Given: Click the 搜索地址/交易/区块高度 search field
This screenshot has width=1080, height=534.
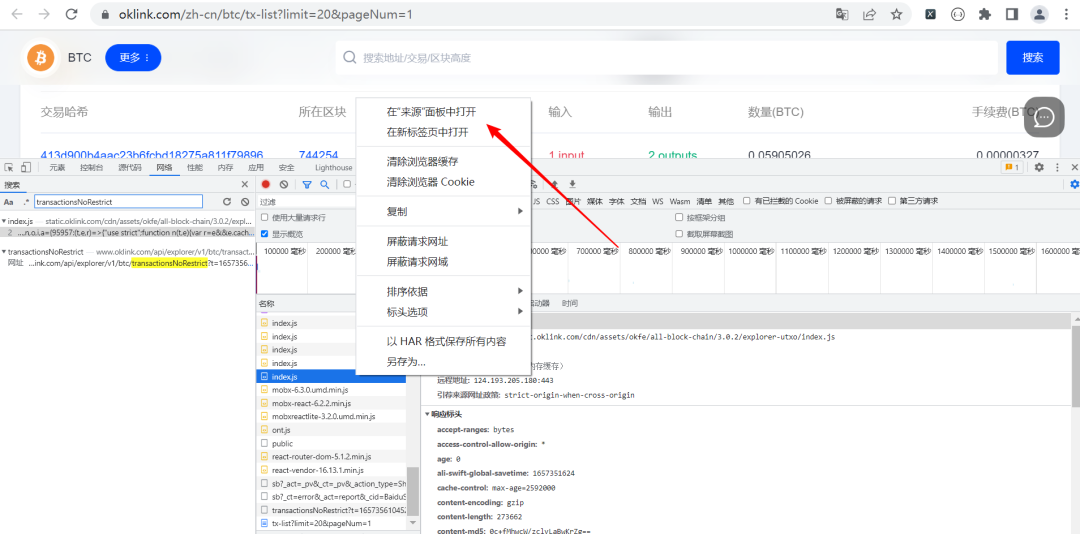Looking at the screenshot, I should 667,58.
